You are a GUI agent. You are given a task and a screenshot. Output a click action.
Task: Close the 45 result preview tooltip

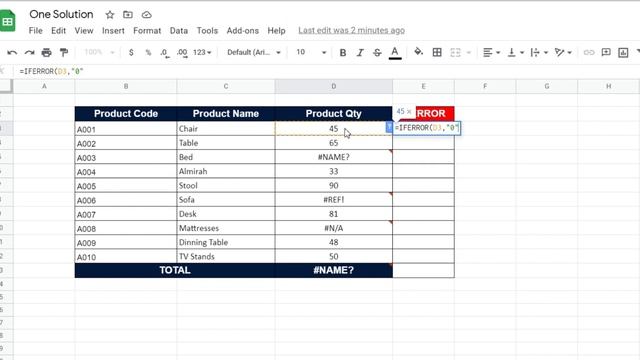point(409,111)
